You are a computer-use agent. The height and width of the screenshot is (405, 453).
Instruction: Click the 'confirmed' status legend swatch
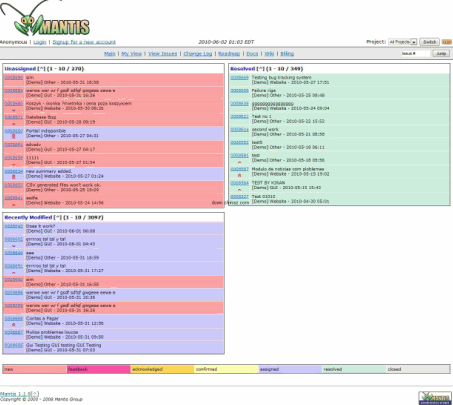tap(226, 369)
